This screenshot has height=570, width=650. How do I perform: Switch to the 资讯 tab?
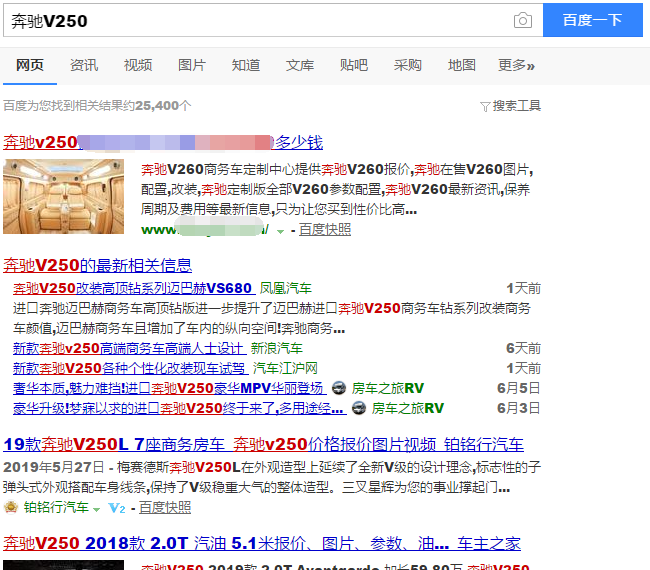click(x=84, y=65)
